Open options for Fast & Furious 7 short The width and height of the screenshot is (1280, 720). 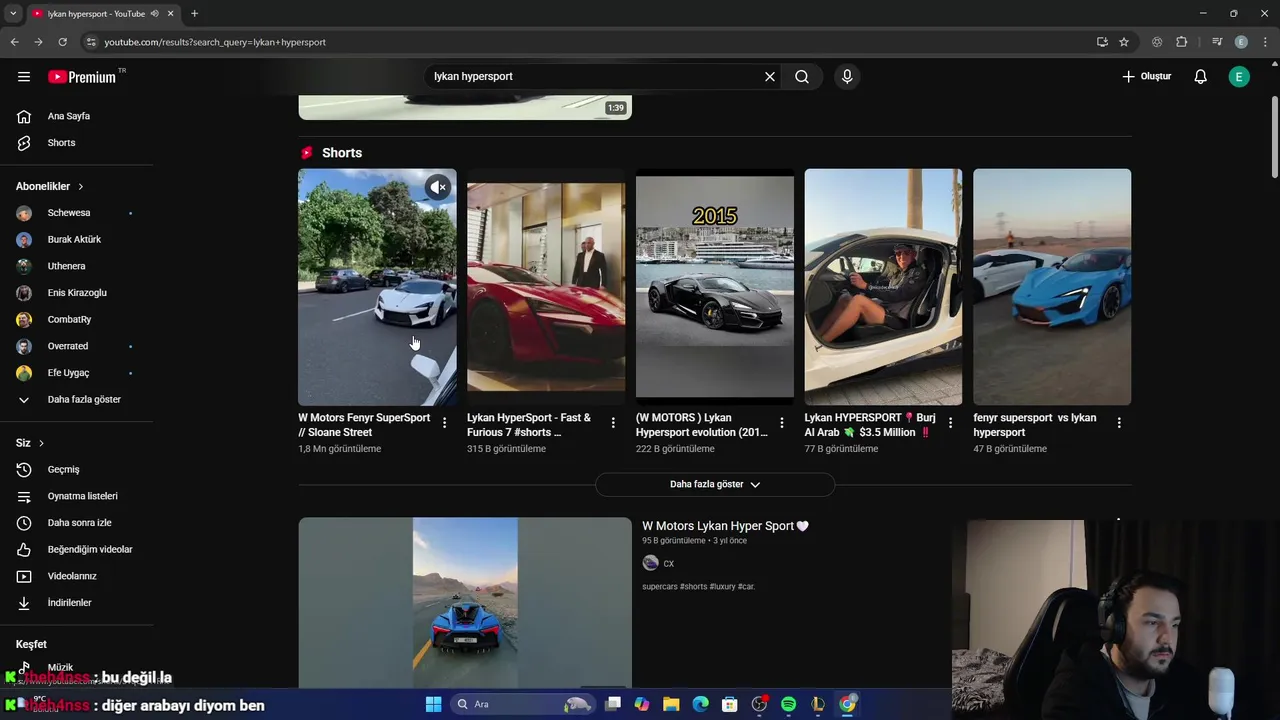click(613, 423)
